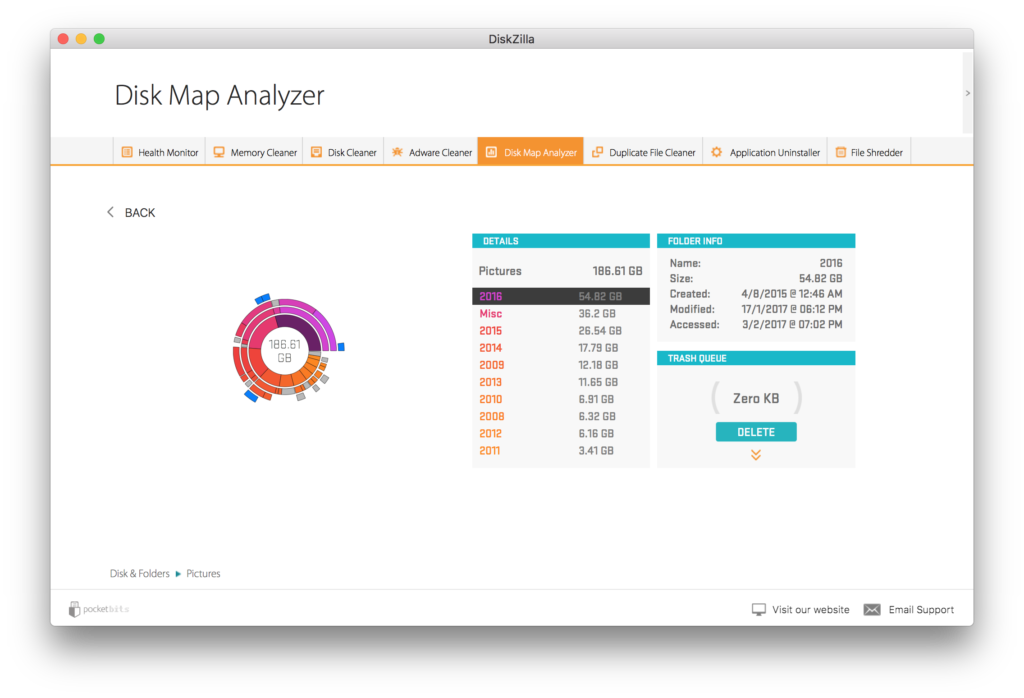1024x698 pixels.
Task: Click the 186.61 GB center of the disk map
Action: point(285,351)
